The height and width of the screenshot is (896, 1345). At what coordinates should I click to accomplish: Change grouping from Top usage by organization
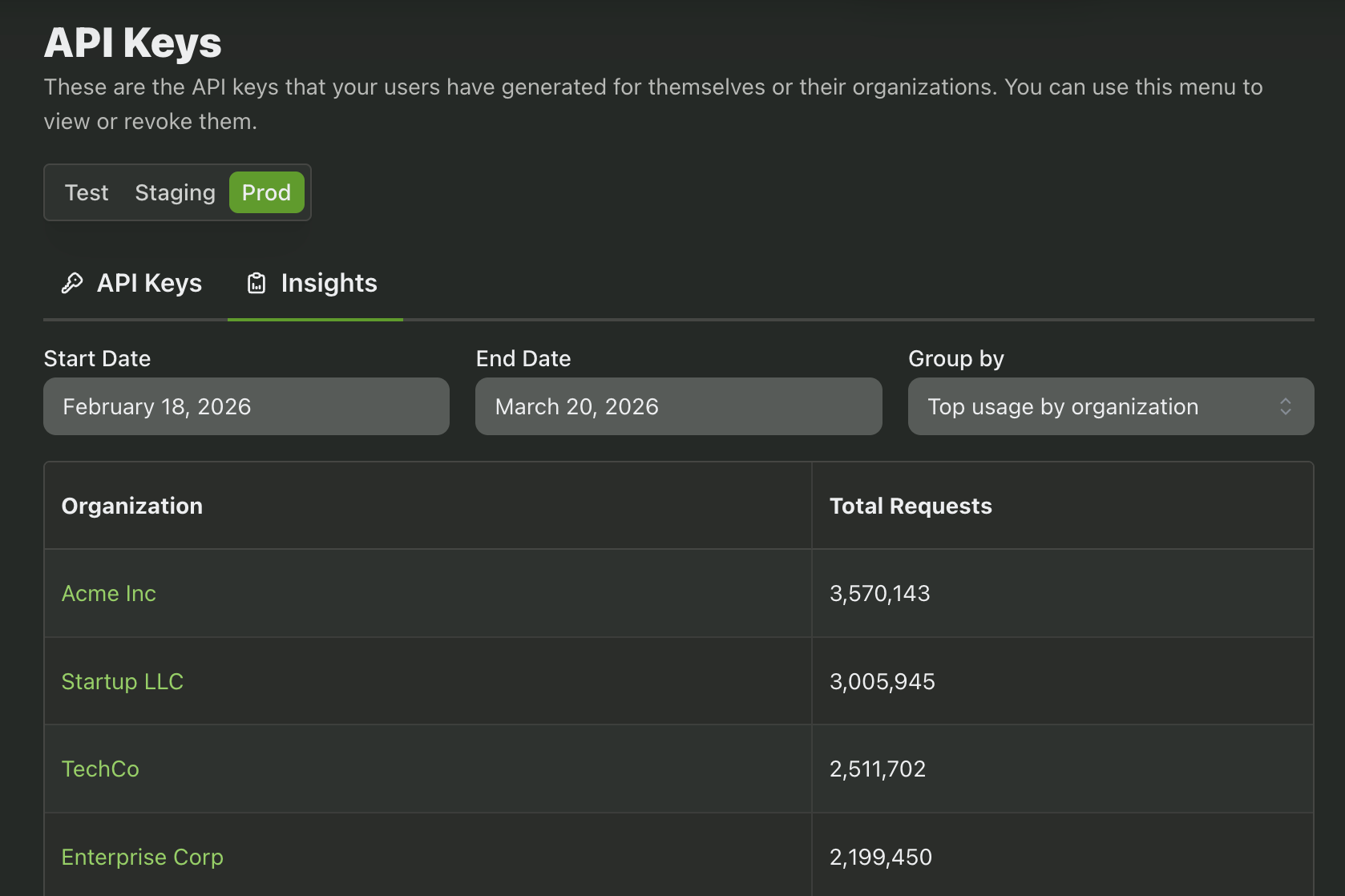(1110, 406)
